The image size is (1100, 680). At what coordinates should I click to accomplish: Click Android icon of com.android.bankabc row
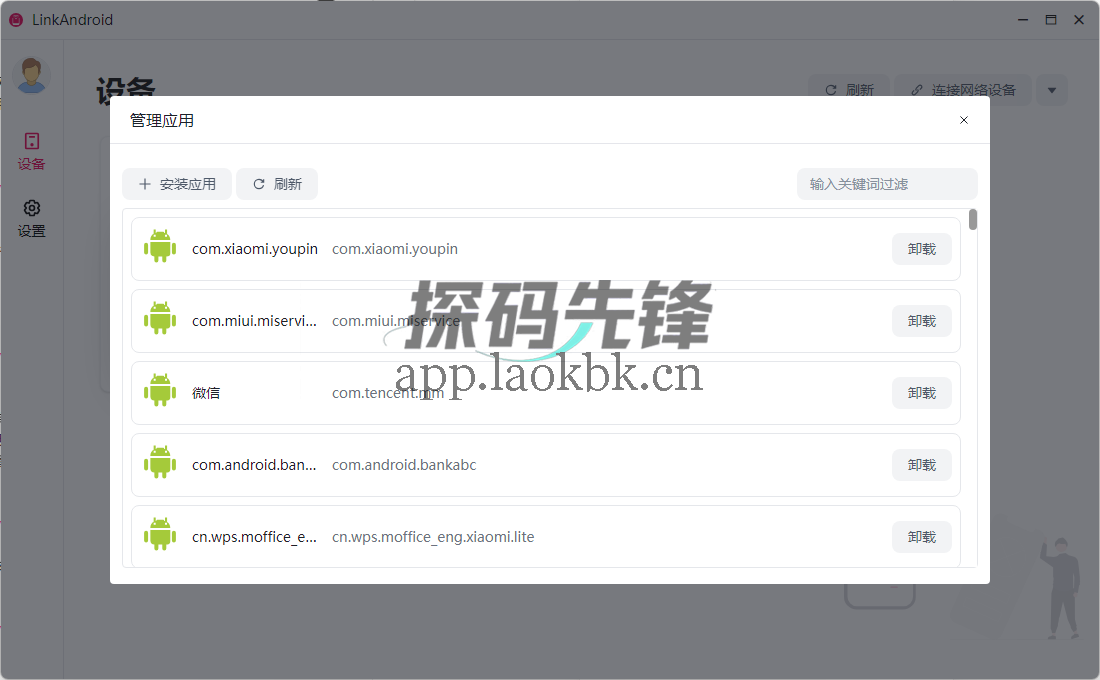[160, 462]
